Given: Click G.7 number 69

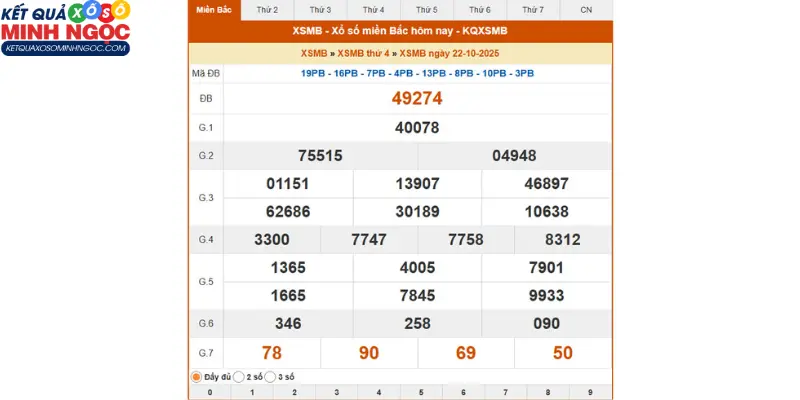Looking at the screenshot, I should pyautogui.click(x=466, y=353).
